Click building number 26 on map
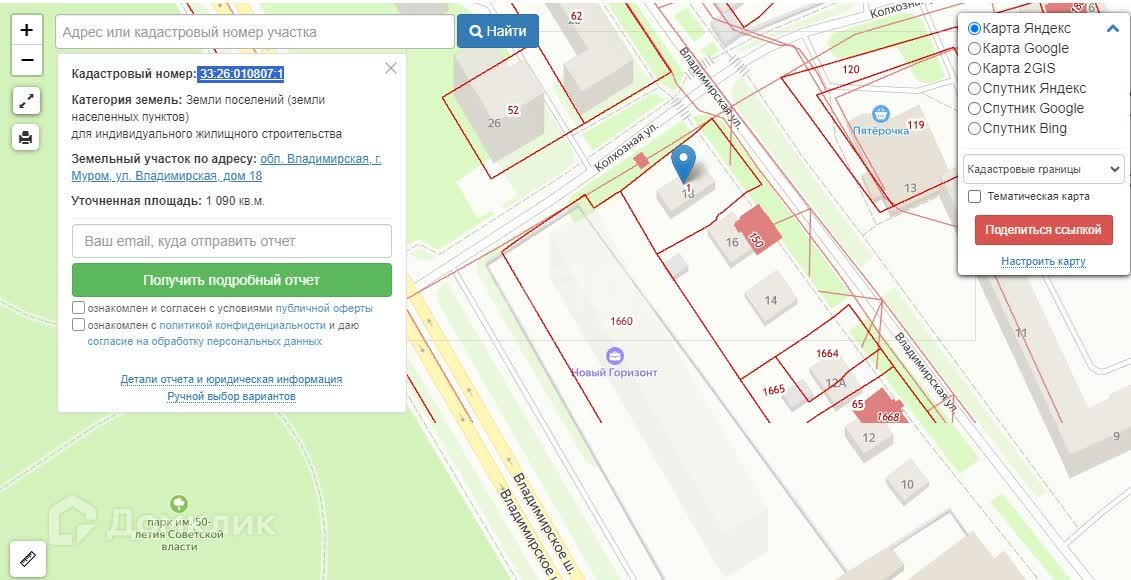 point(494,123)
